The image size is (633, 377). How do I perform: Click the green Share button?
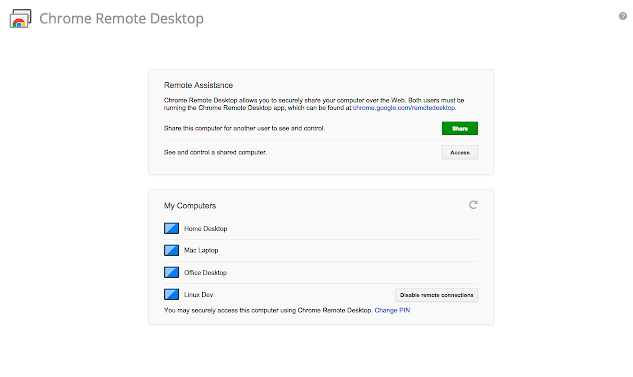(x=460, y=128)
